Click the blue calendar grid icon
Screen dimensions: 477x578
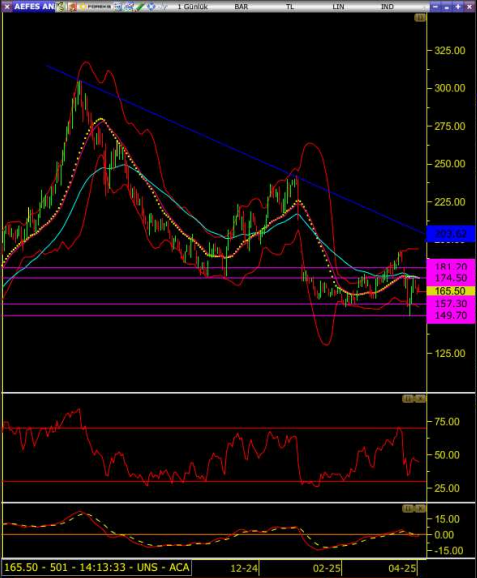(118, 7)
